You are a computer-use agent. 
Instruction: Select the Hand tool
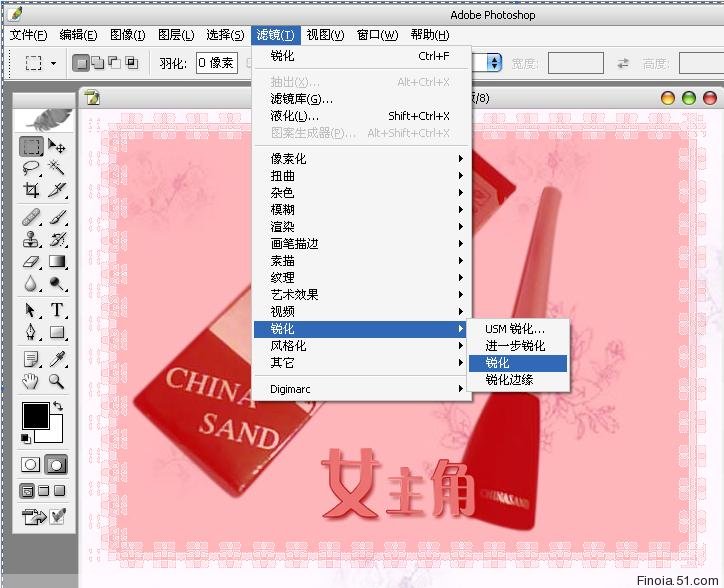pos(31,381)
